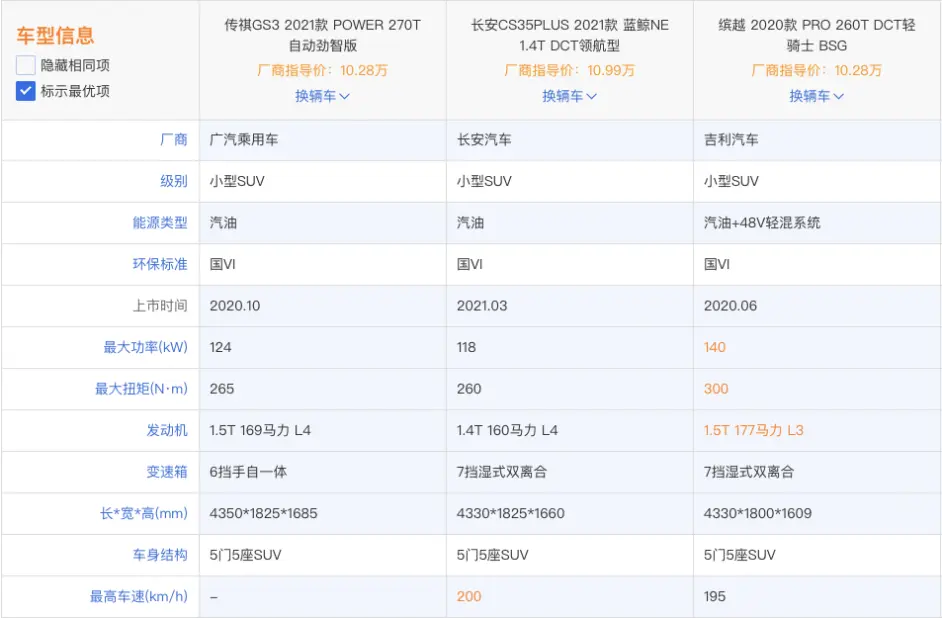Click the 车型信息 heading
942x618 pixels.
[x=55, y=35]
